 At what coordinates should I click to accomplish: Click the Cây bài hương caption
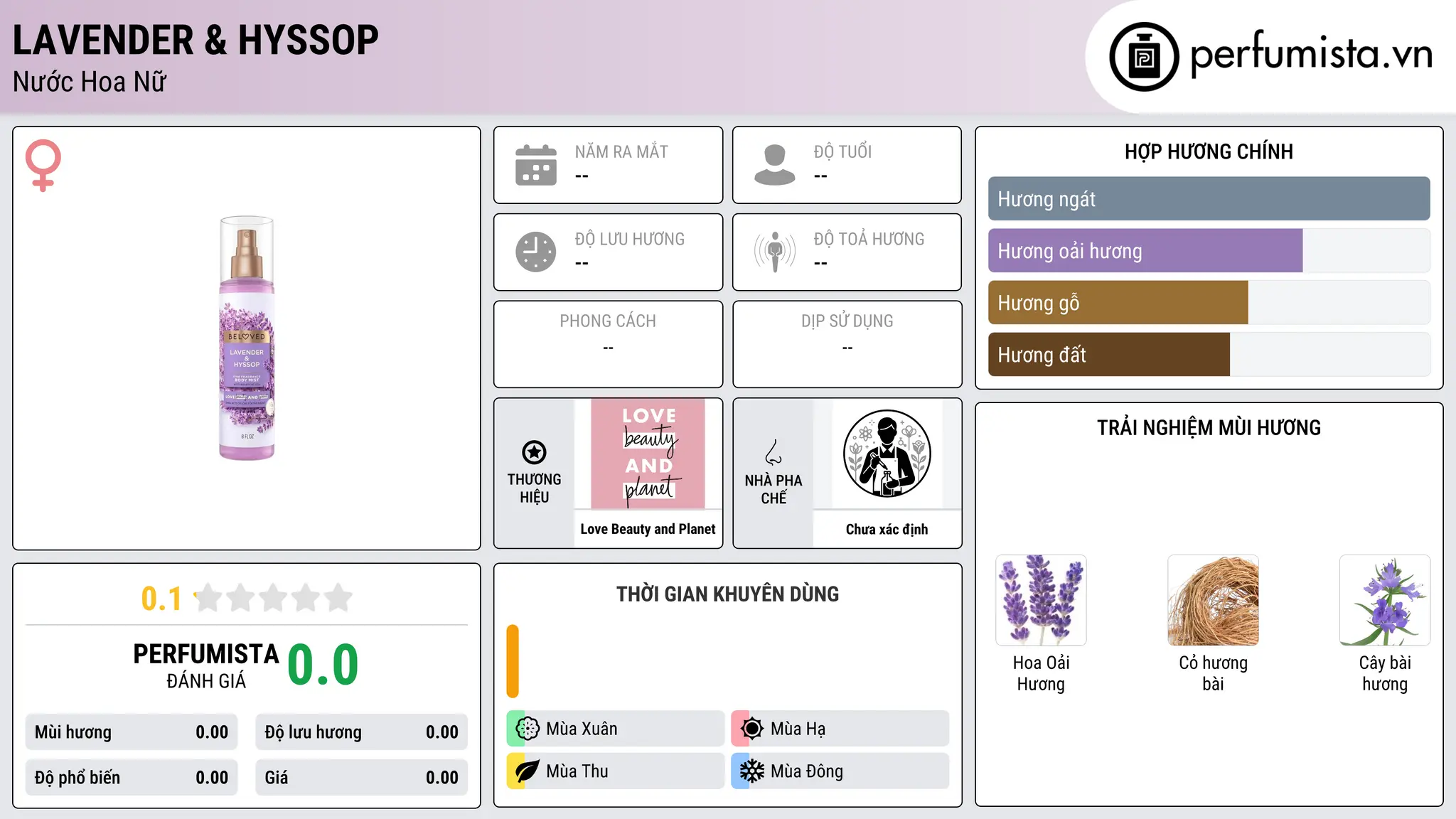pyautogui.click(x=1385, y=673)
